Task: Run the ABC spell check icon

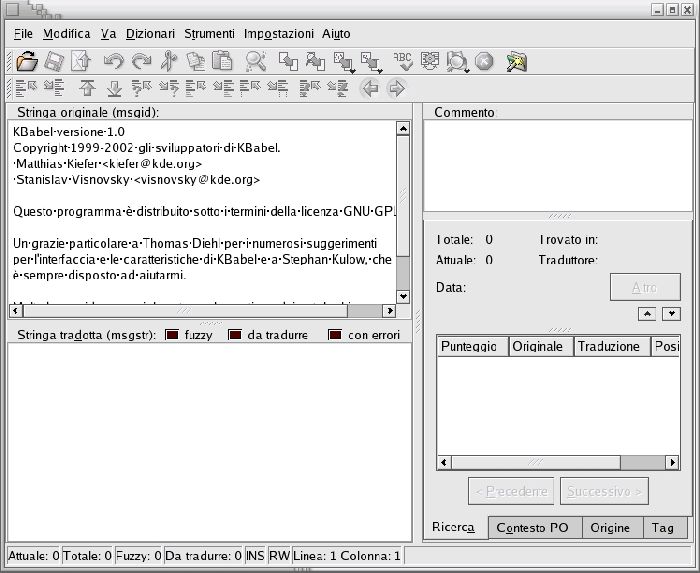Action: 403,61
